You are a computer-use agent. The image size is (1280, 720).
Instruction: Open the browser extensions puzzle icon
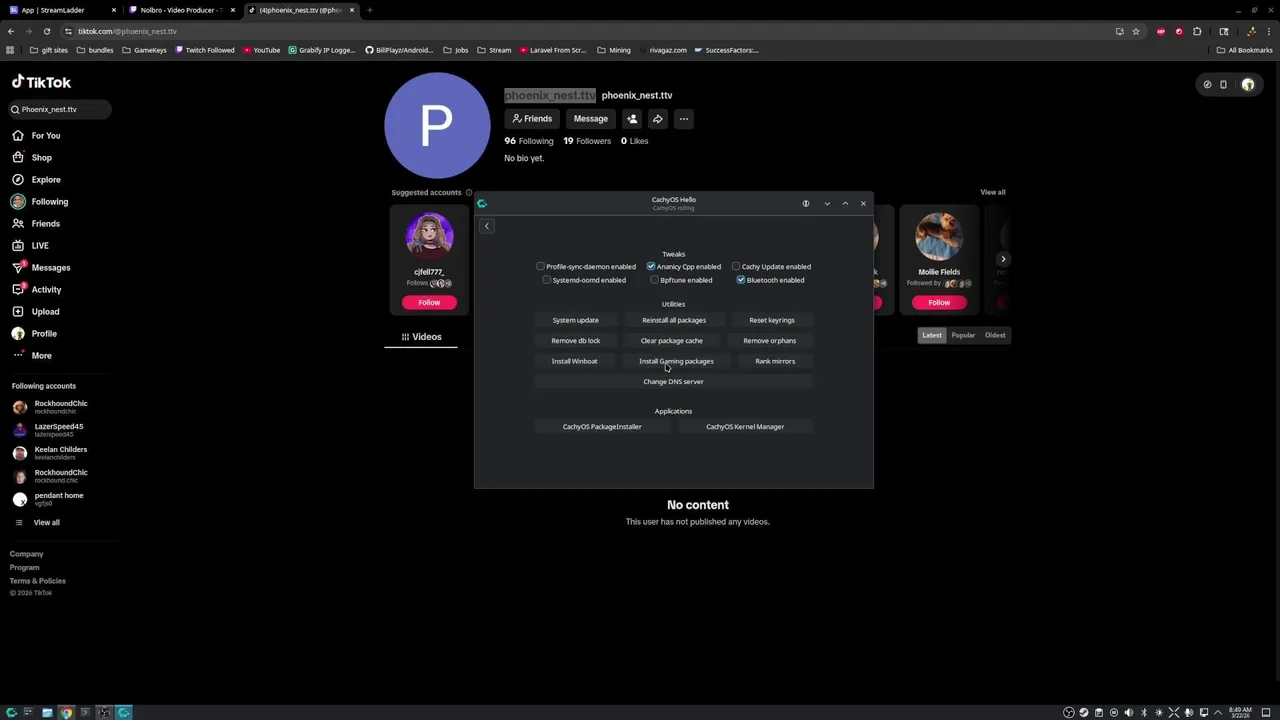point(1197,31)
